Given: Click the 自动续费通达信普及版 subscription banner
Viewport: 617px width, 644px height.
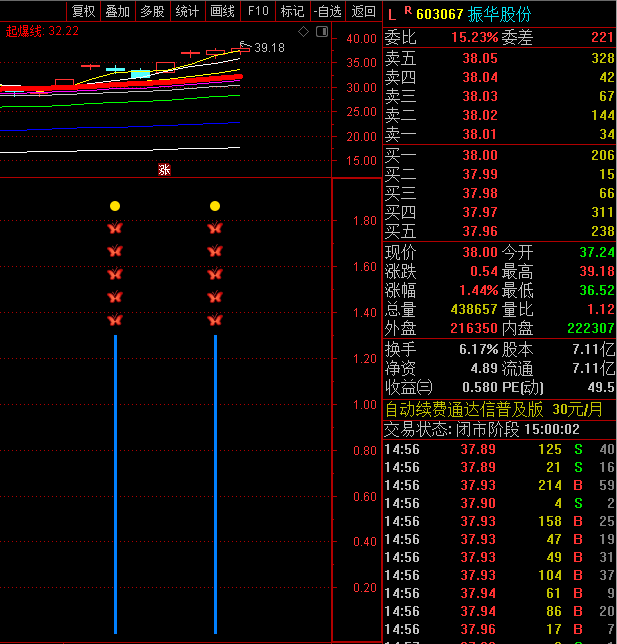Looking at the screenshot, I should 465,408.
